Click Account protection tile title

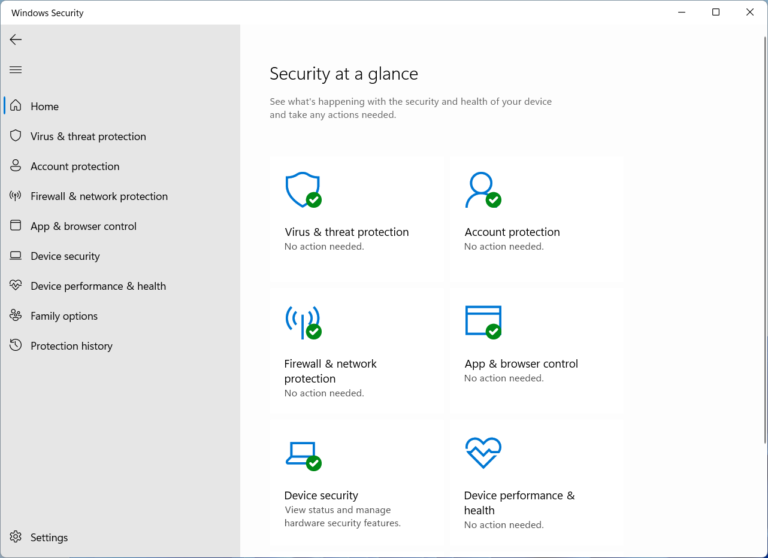512,232
